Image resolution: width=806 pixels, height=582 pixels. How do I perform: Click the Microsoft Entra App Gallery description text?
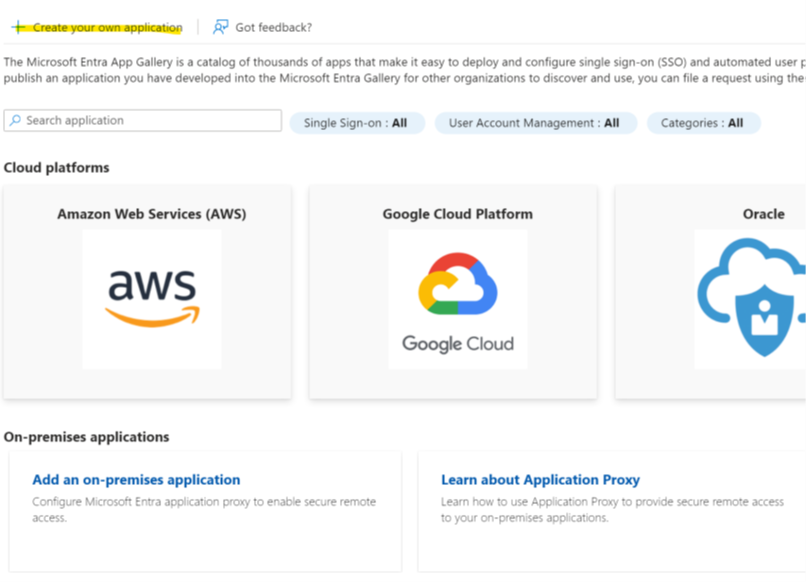[405, 70]
